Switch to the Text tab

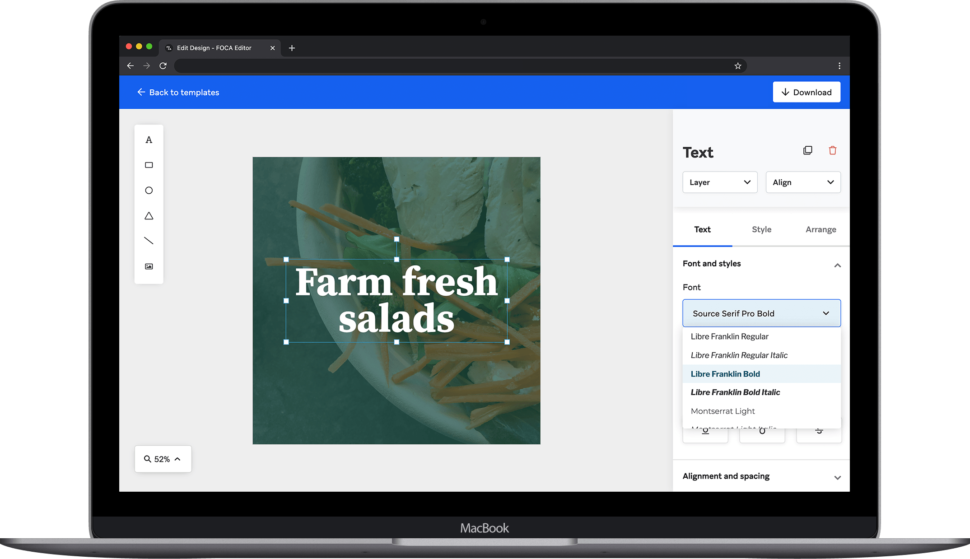point(702,229)
